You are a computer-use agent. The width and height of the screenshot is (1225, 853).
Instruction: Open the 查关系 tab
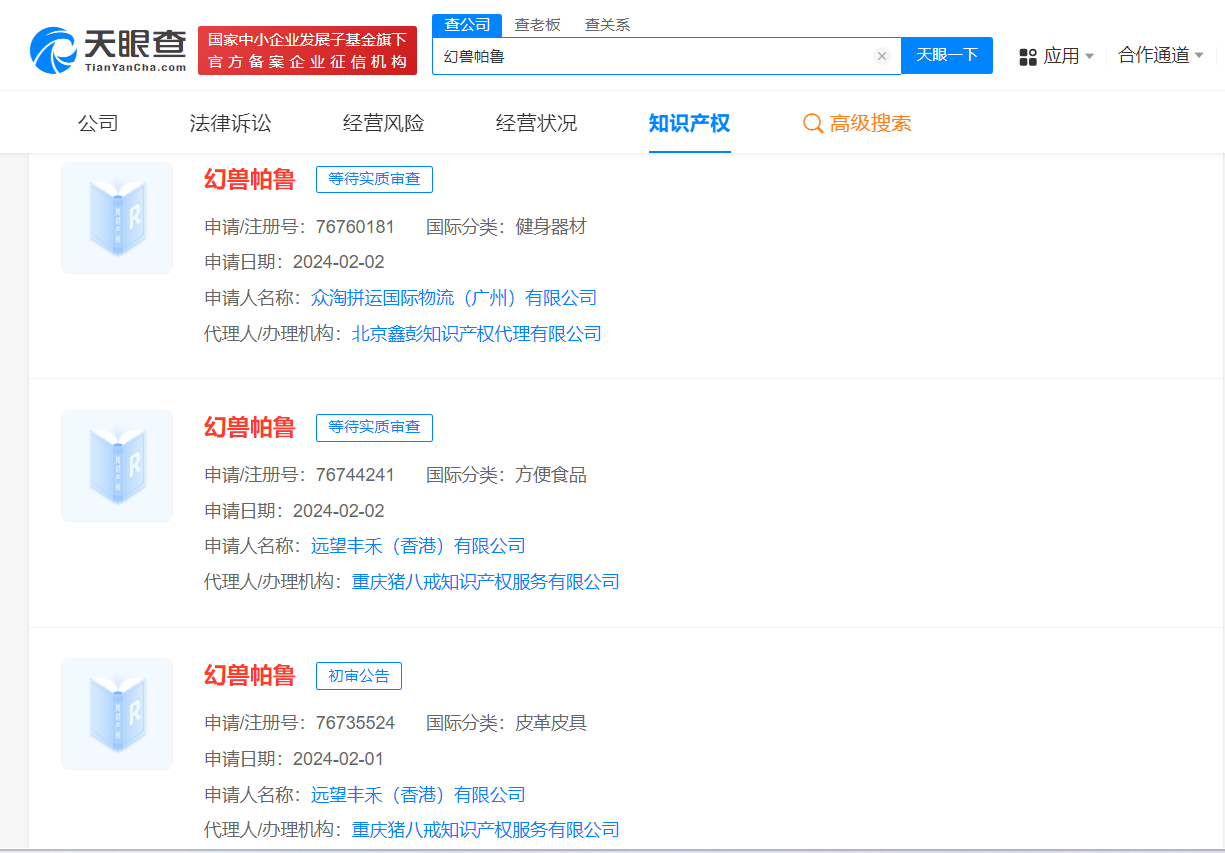click(608, 24)
